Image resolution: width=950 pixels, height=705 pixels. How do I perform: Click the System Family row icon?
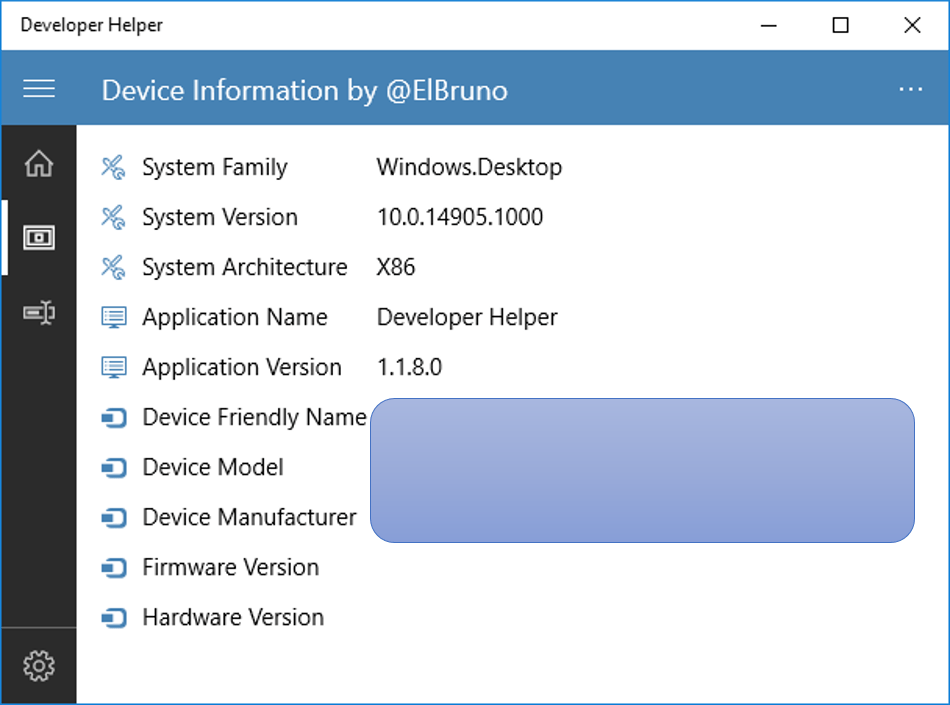point(114,167)
